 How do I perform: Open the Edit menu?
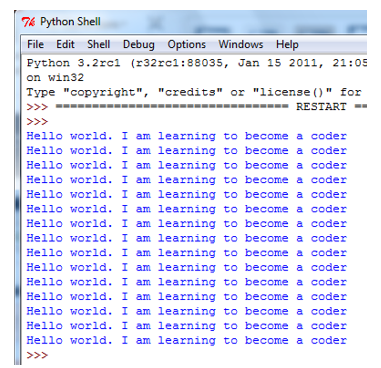point(65,44)
